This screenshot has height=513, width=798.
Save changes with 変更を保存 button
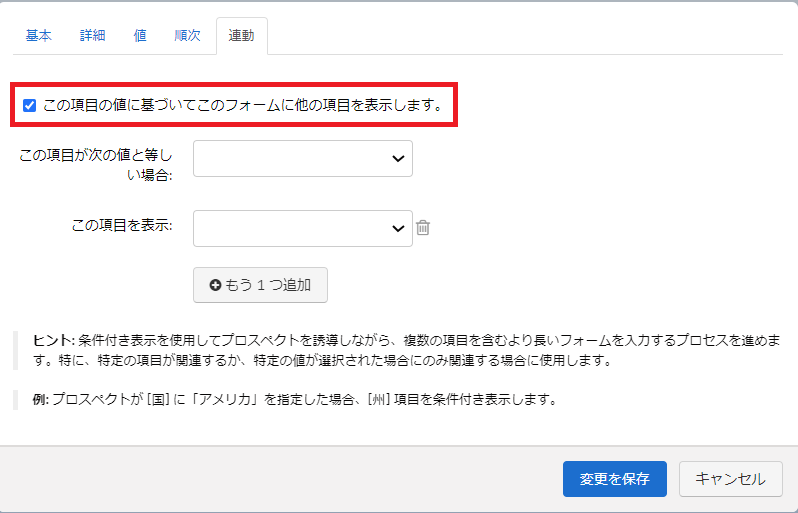tap(615, 479)
